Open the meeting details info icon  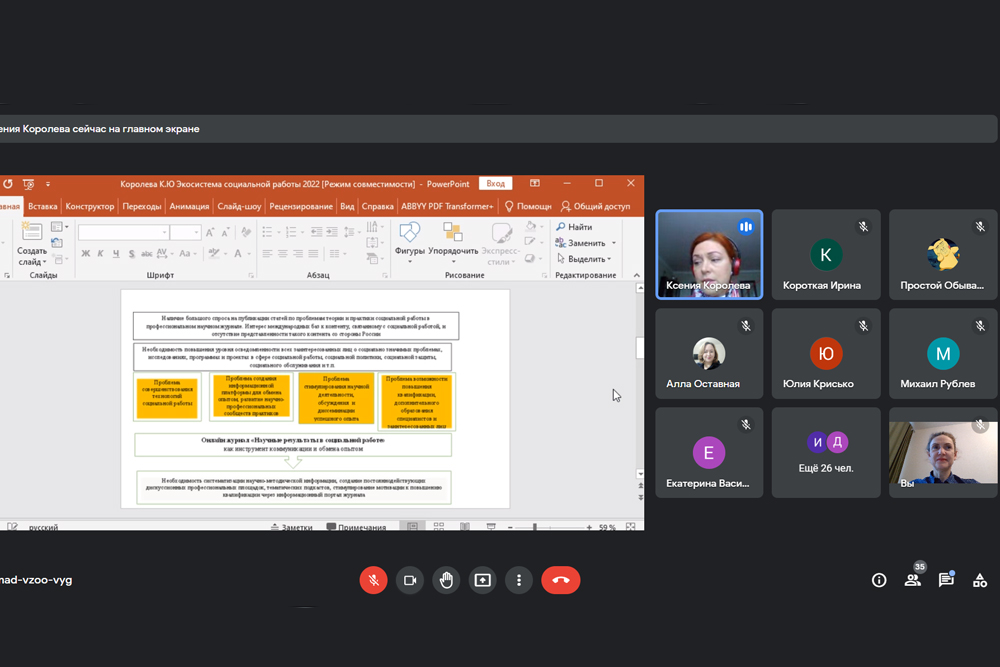pyautogui.click(x=879, y=580)
